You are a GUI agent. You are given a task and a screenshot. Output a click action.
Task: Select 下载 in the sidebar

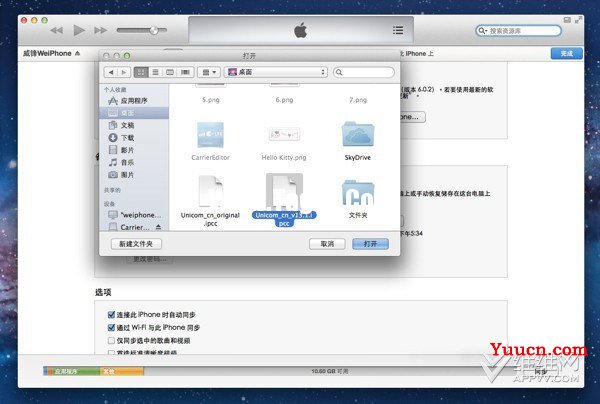pos(134,137)
